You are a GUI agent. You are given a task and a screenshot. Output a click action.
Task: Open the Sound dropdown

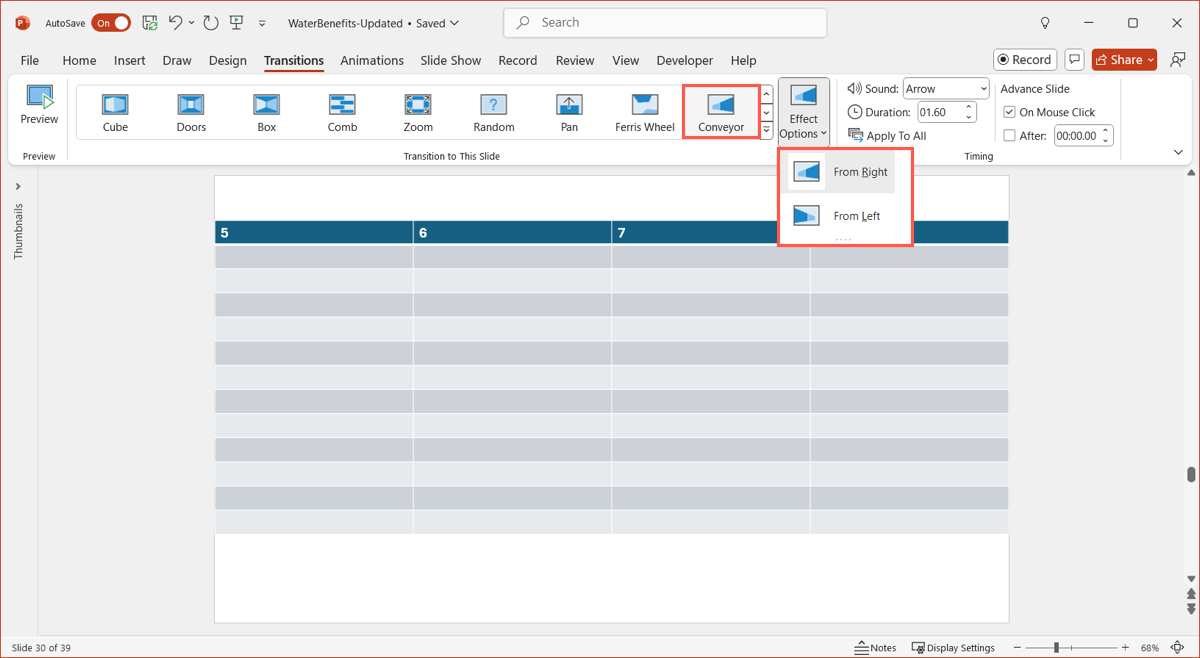[946, 89]
